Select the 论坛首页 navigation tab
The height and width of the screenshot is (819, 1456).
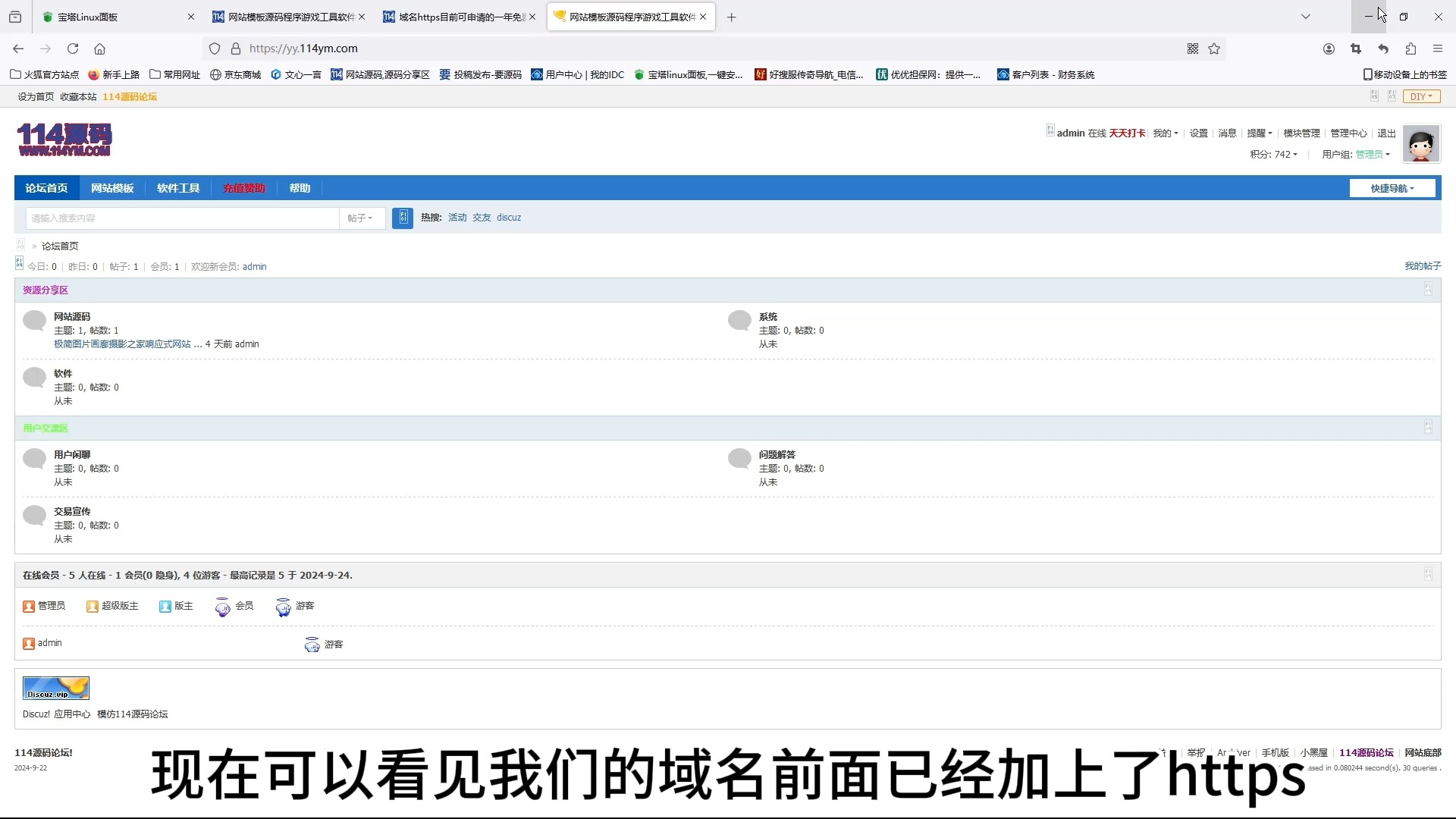46,188
